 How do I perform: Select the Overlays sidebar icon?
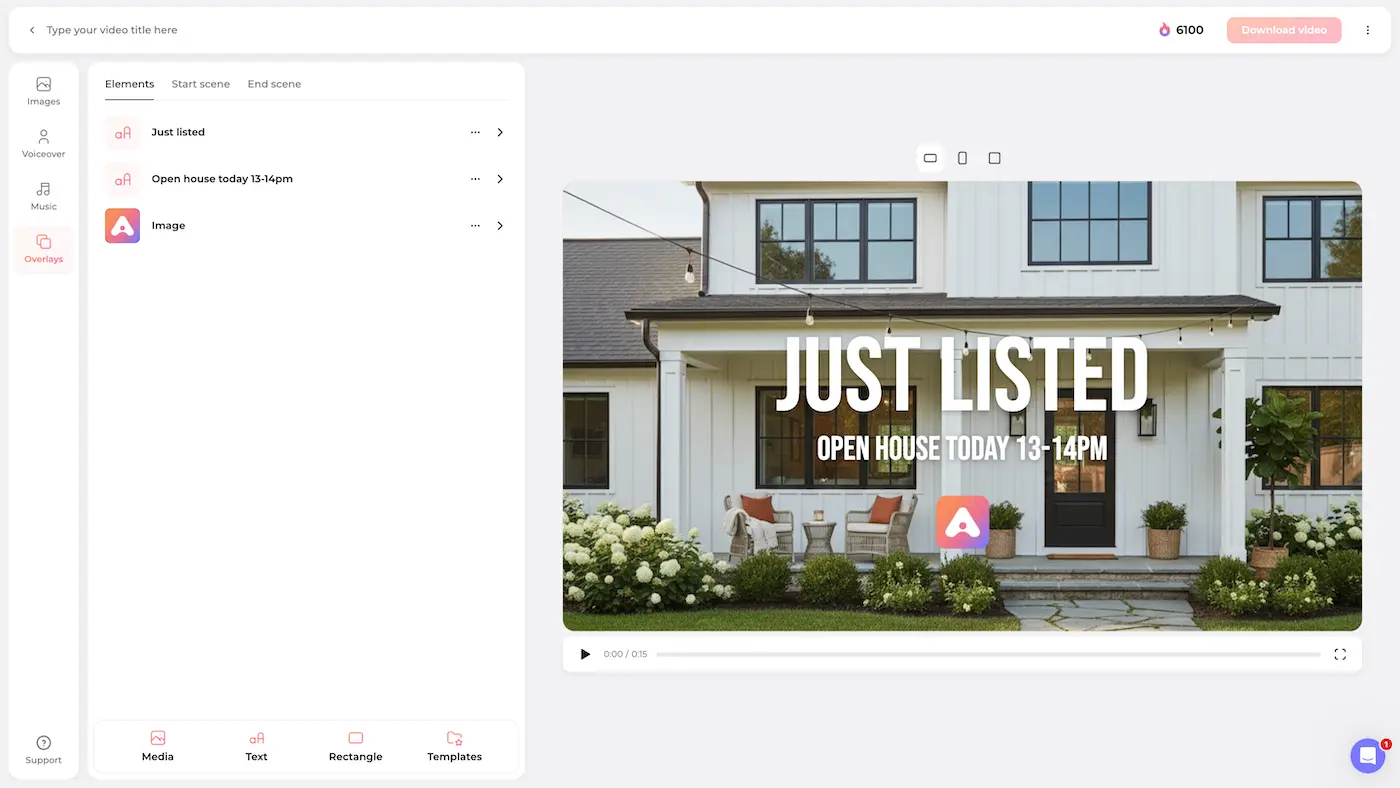pyautogui.click(x=43, y=249)
